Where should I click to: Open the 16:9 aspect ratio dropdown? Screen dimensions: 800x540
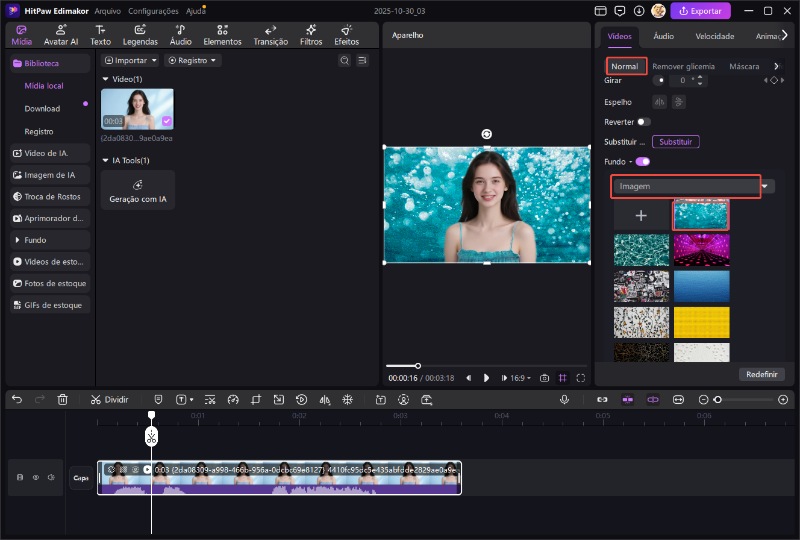pos(520,378)
